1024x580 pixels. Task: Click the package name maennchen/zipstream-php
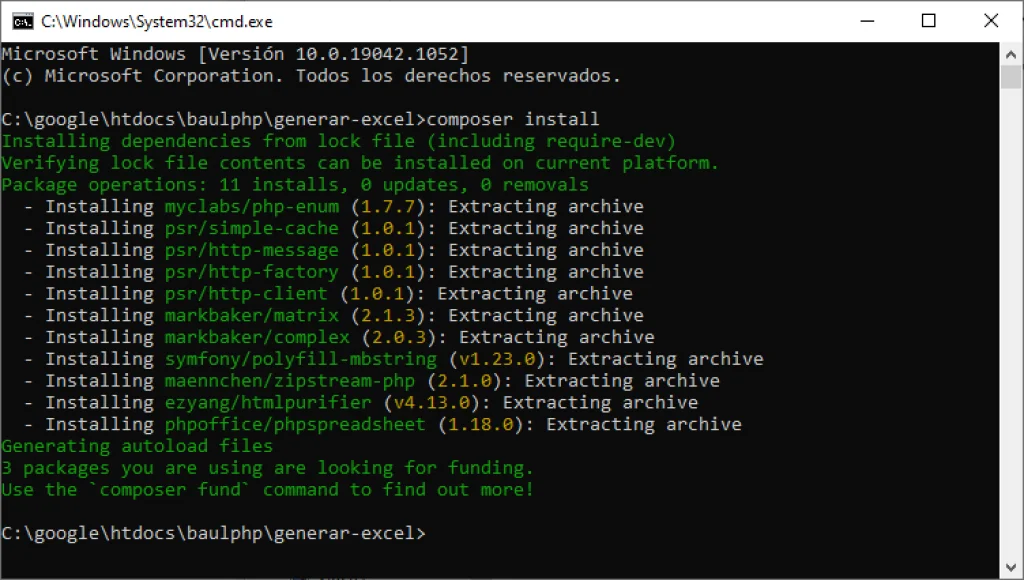click(290, 381)
